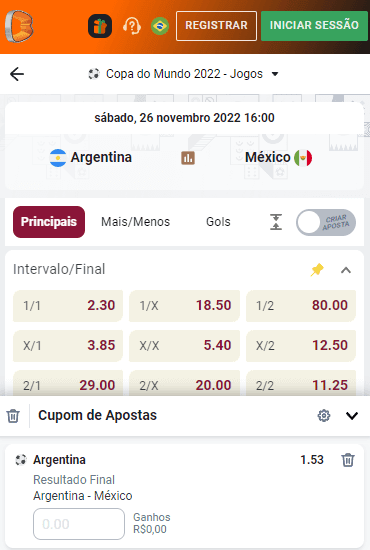
Task: Select the X/X odds 5.40
Action: 184,346
